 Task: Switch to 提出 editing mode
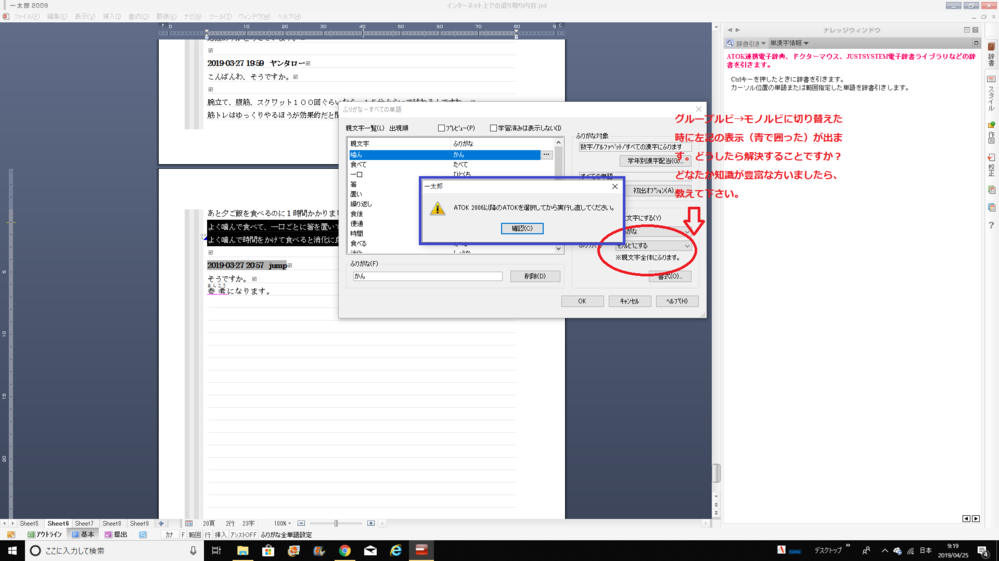[x=116, y=535]
